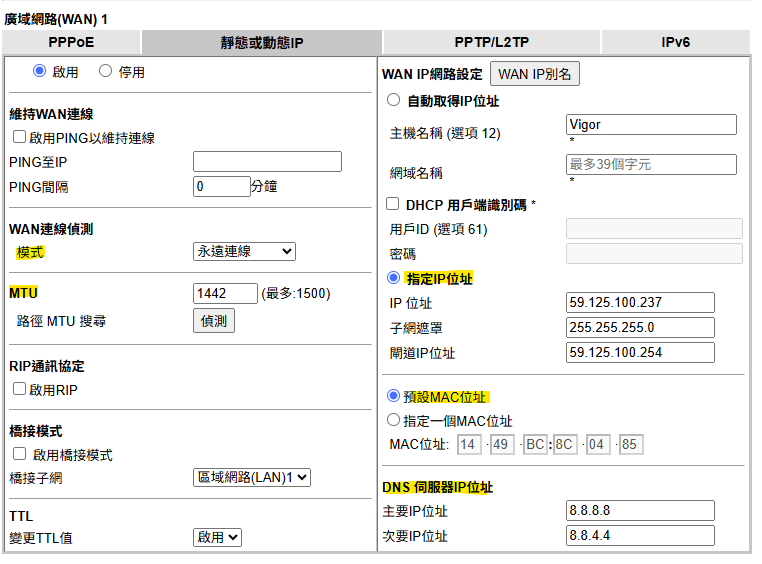
Task: Choose the 停用 radio option
Action: pyautogui.click(x=105, y=71)
